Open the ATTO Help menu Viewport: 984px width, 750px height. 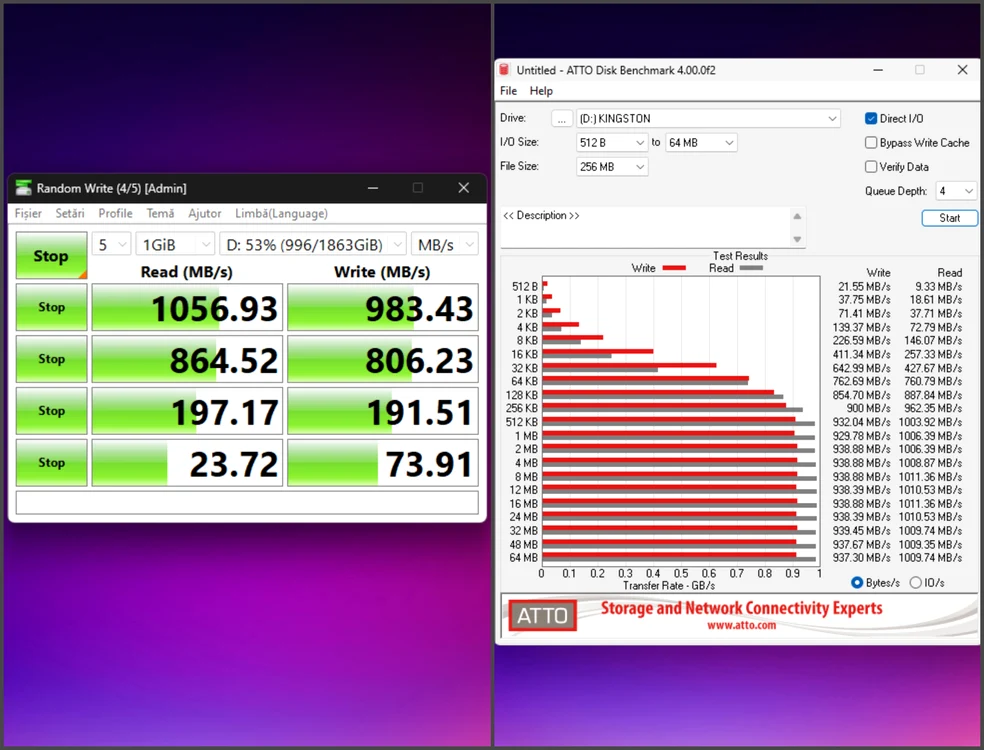pos(541,91)
